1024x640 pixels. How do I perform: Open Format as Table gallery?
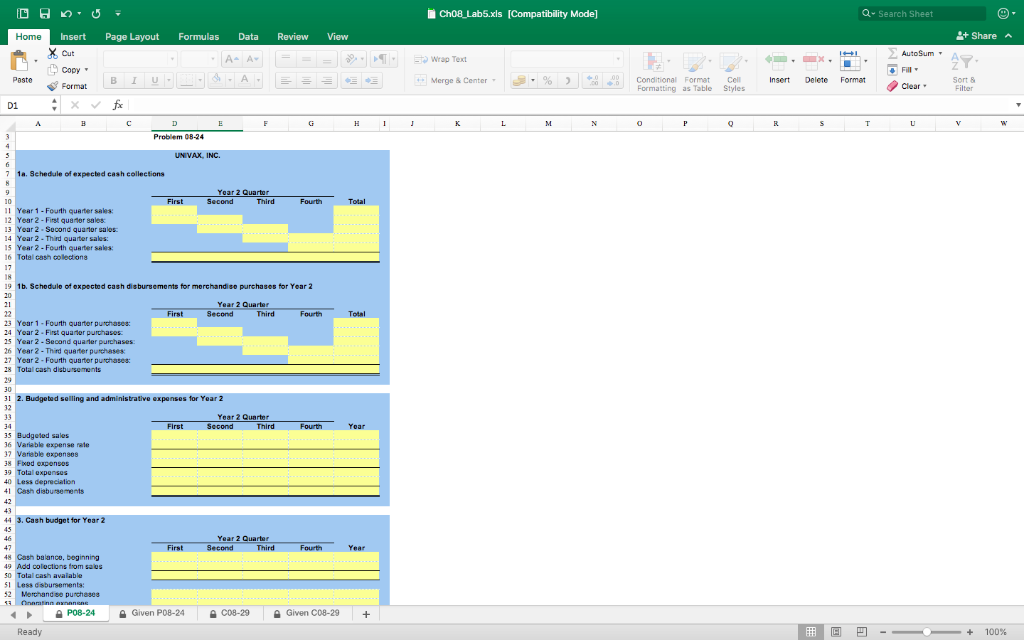click(x=697, y=72)
